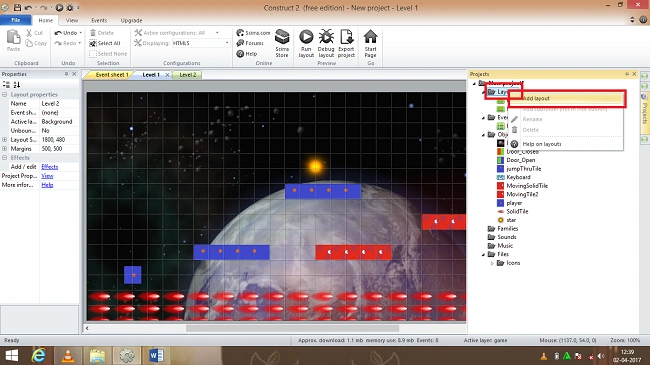Switch to the Events ribbon tab

(x=99, y=20)
